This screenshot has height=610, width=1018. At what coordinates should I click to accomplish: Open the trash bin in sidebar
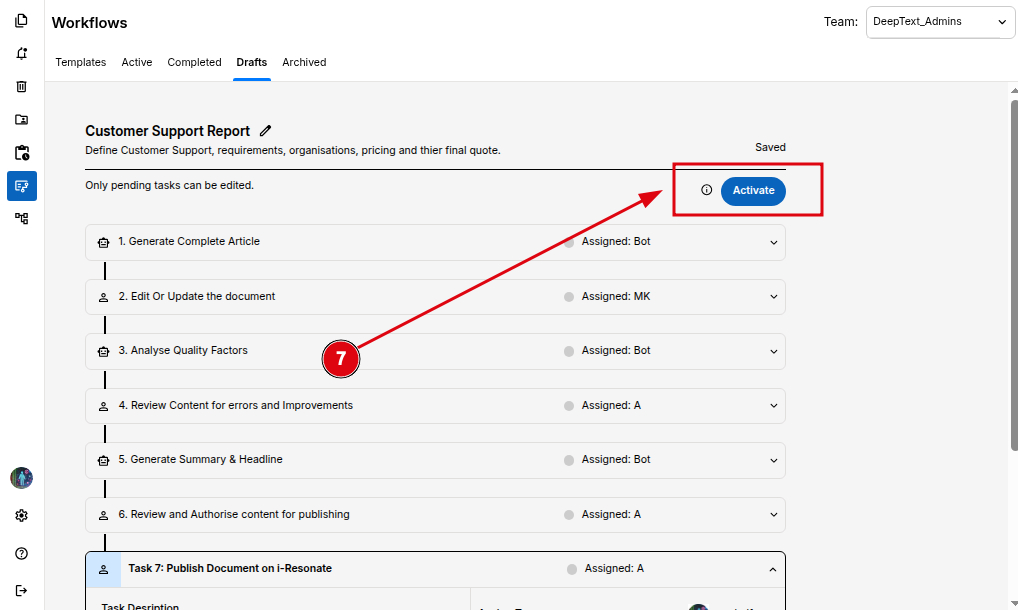click(x=22, y=87)
